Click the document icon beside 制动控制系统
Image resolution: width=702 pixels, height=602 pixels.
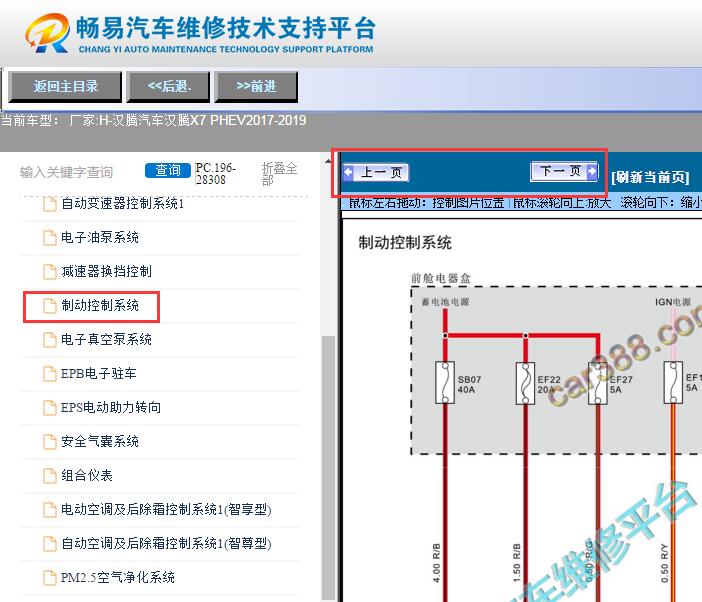50,306
